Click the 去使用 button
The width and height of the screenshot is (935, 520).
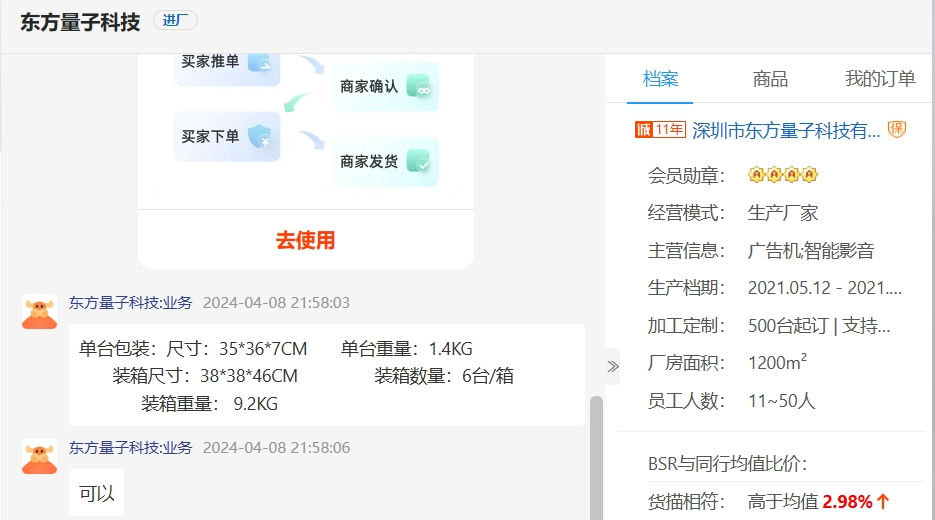point(305,240)
